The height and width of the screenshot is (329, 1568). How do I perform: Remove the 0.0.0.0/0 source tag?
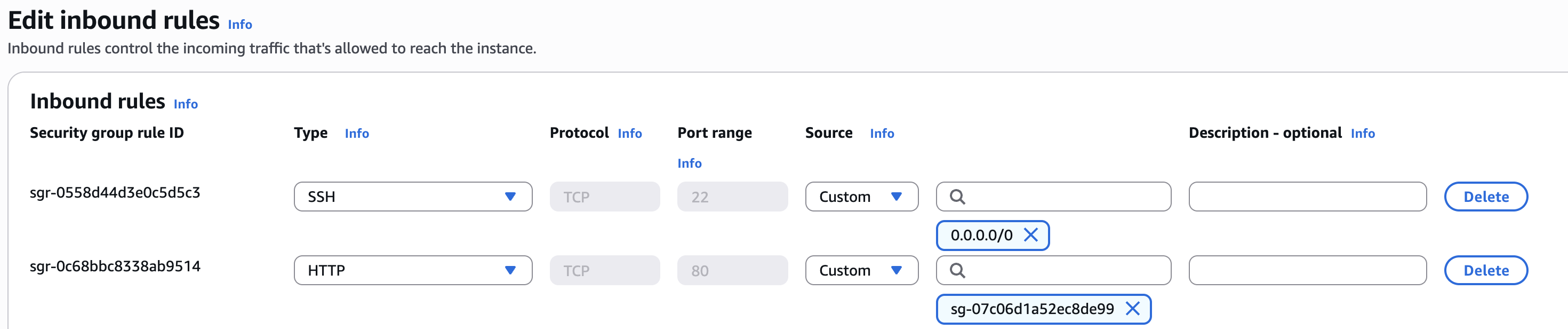1030,235
